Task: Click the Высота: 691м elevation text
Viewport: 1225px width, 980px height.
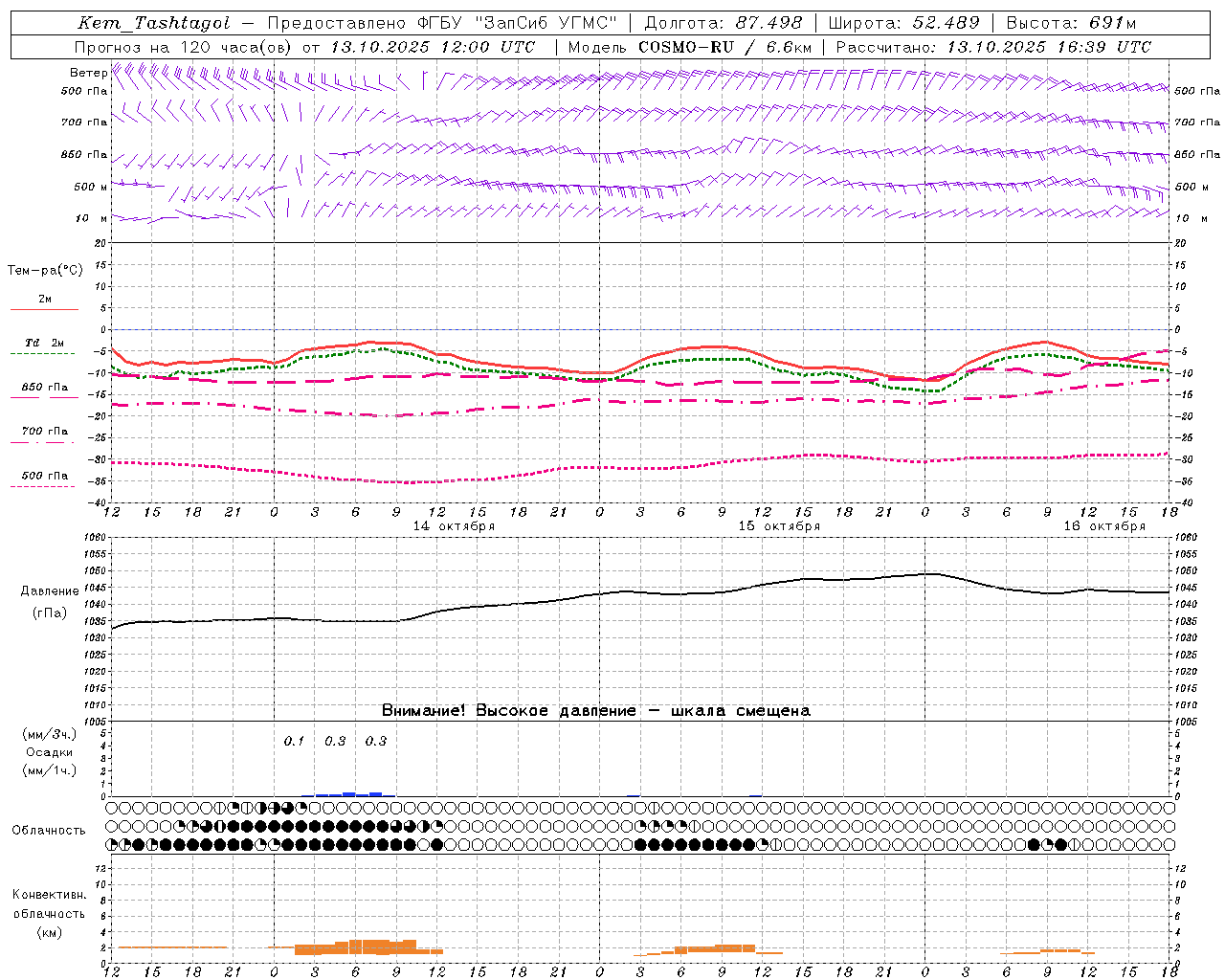Action: coord(1072,23)
